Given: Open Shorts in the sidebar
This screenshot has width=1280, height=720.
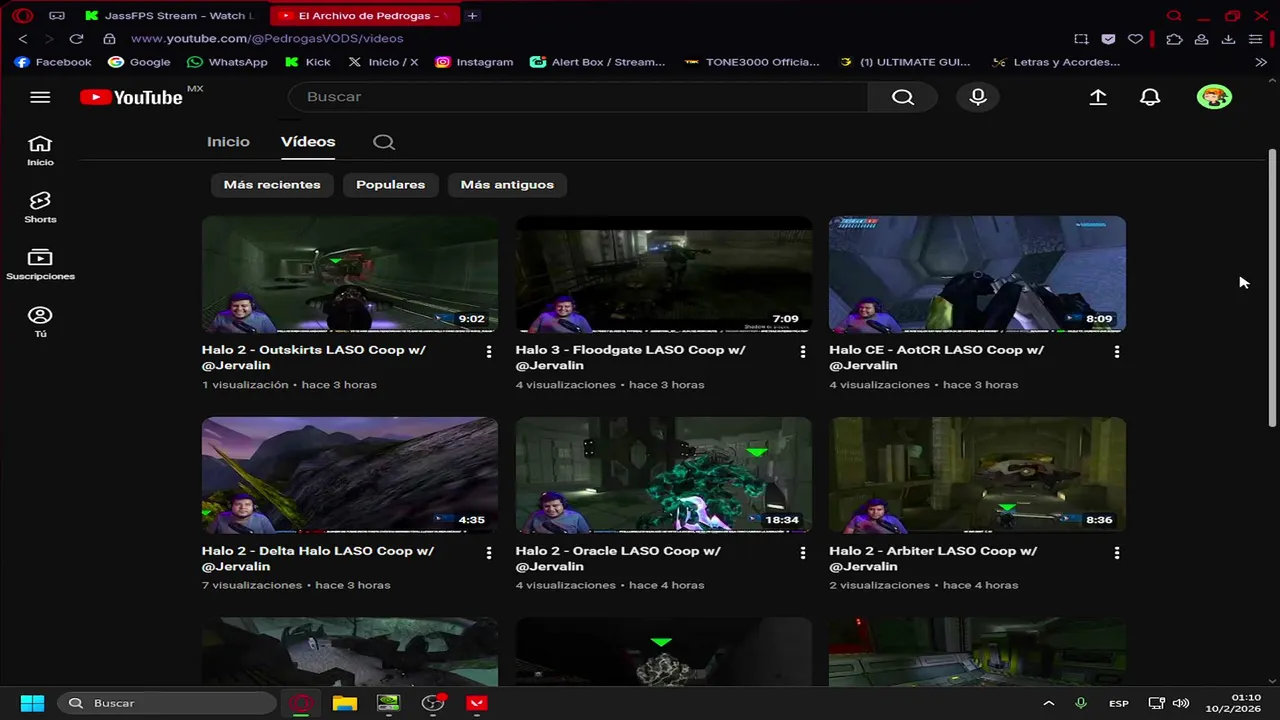Looking at the screenshot, I should point(40,208).
